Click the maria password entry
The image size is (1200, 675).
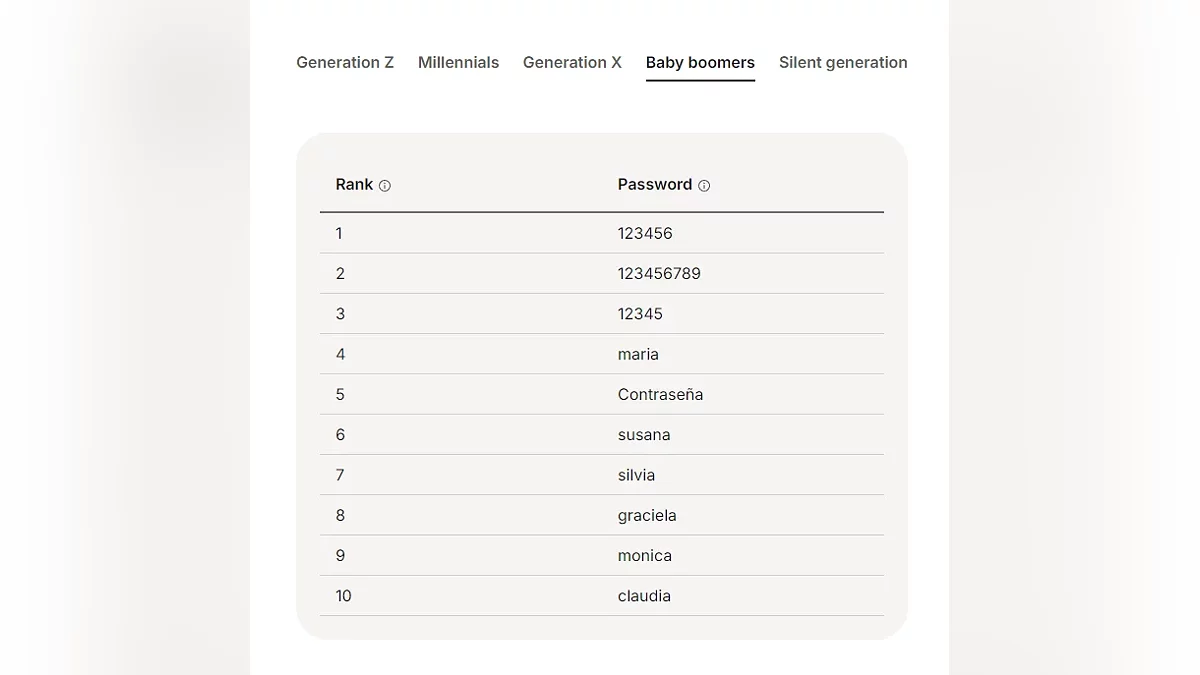click(x=638, y=354)
